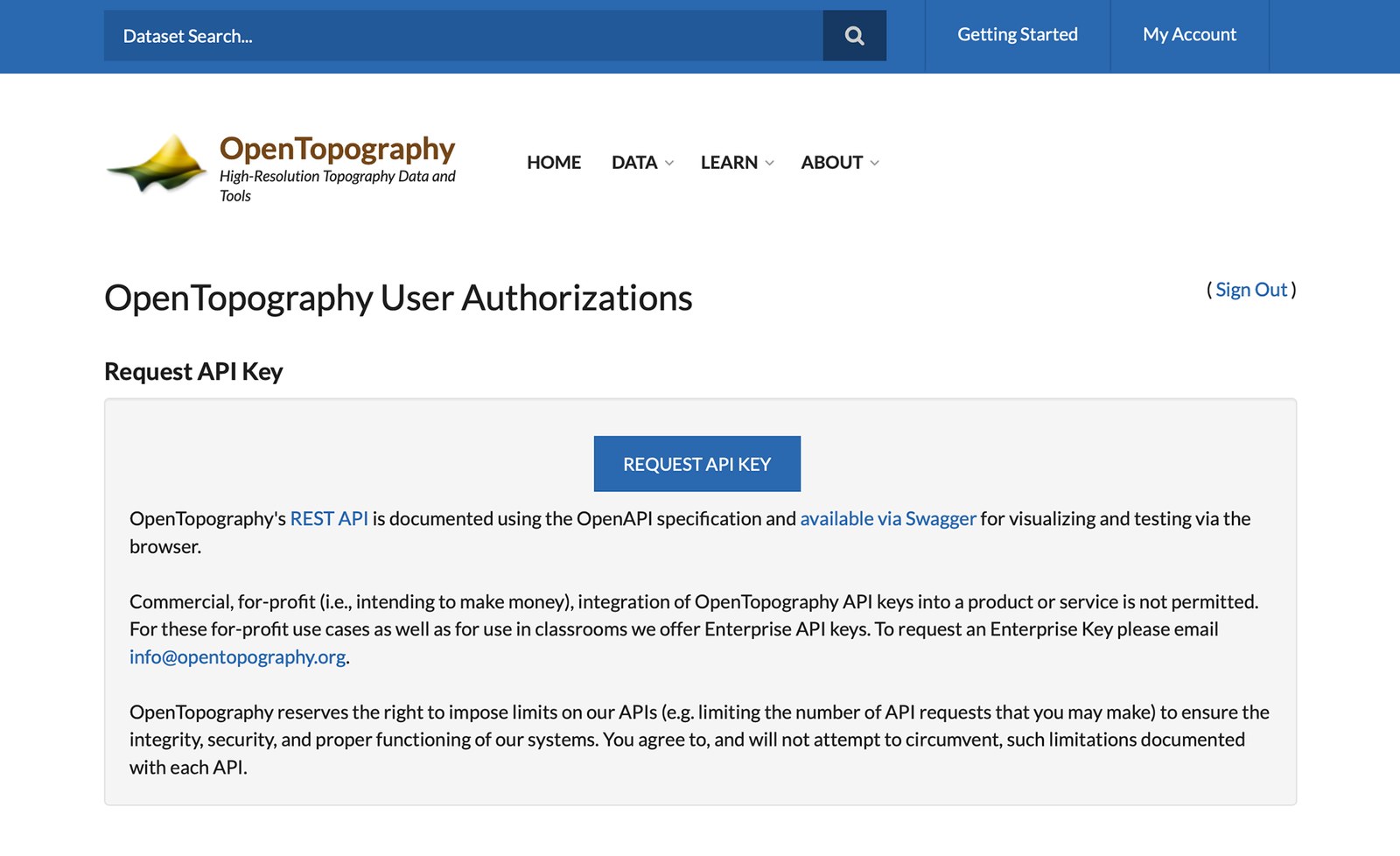Click the OpenTopography mountain logo
The height and width of the screenshot is (856, 1400).
click(x=157, y=164)
